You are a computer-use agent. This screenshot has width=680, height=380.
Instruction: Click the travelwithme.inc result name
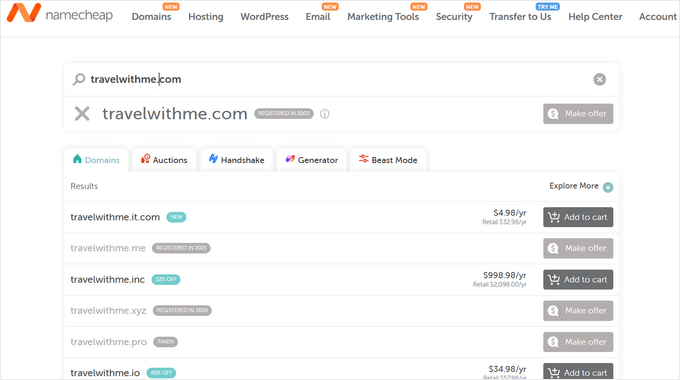[108, 279]
